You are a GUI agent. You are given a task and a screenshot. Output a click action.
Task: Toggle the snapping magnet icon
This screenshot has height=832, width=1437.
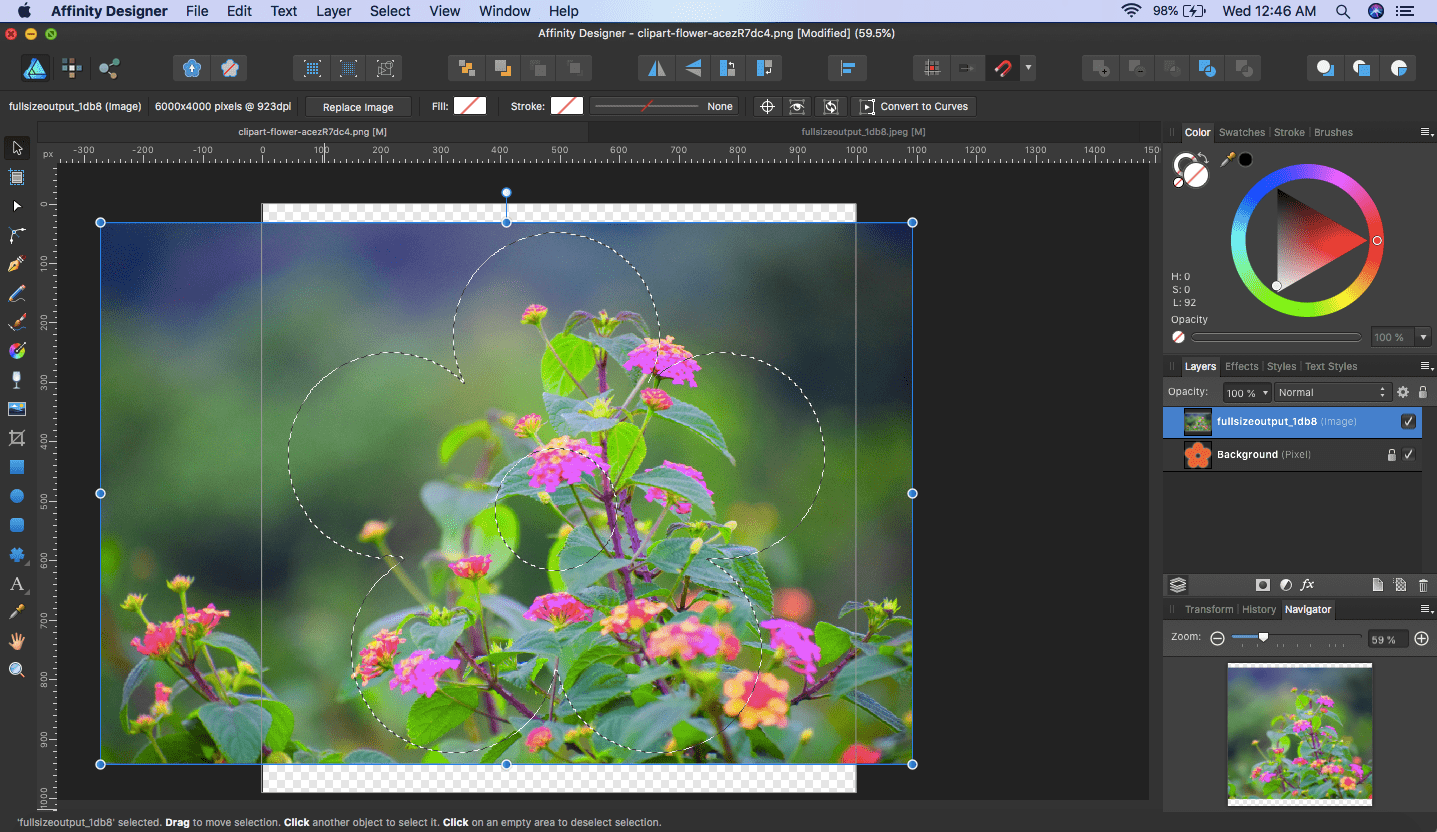(1002, 68)
